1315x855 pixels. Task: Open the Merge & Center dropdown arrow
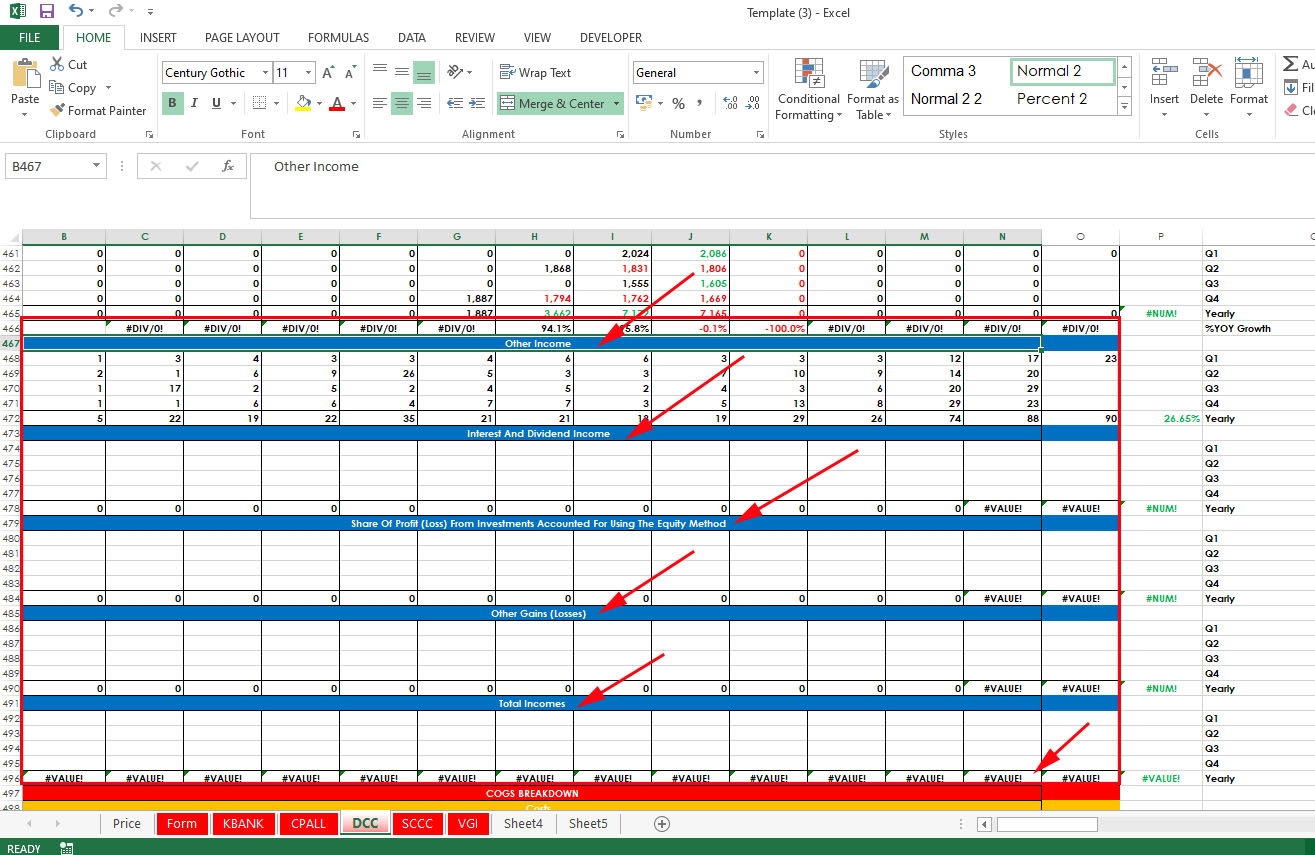click(617, 103)
